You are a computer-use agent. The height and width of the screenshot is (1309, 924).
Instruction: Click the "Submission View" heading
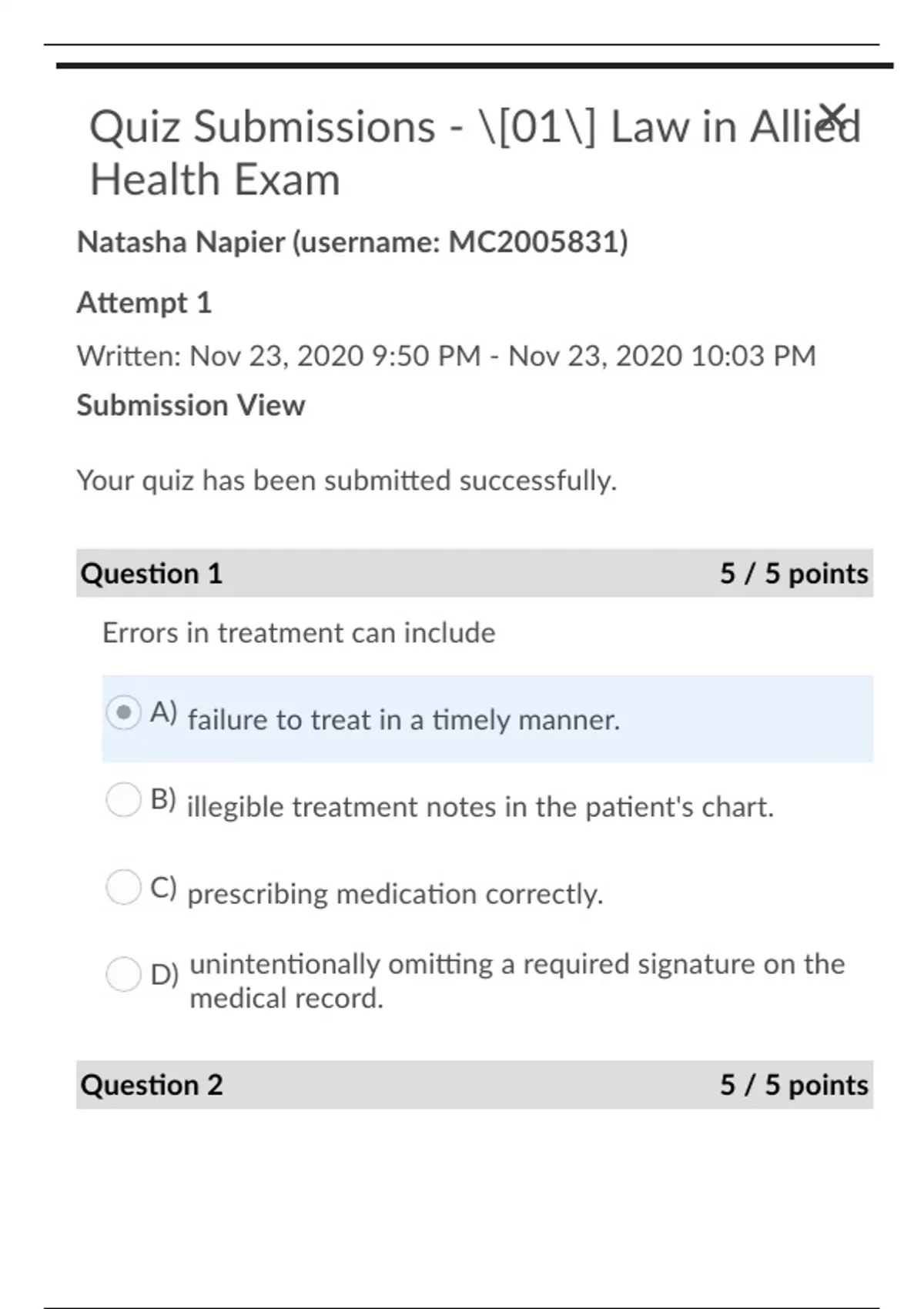pyautogui.click(x=191, y=405)
